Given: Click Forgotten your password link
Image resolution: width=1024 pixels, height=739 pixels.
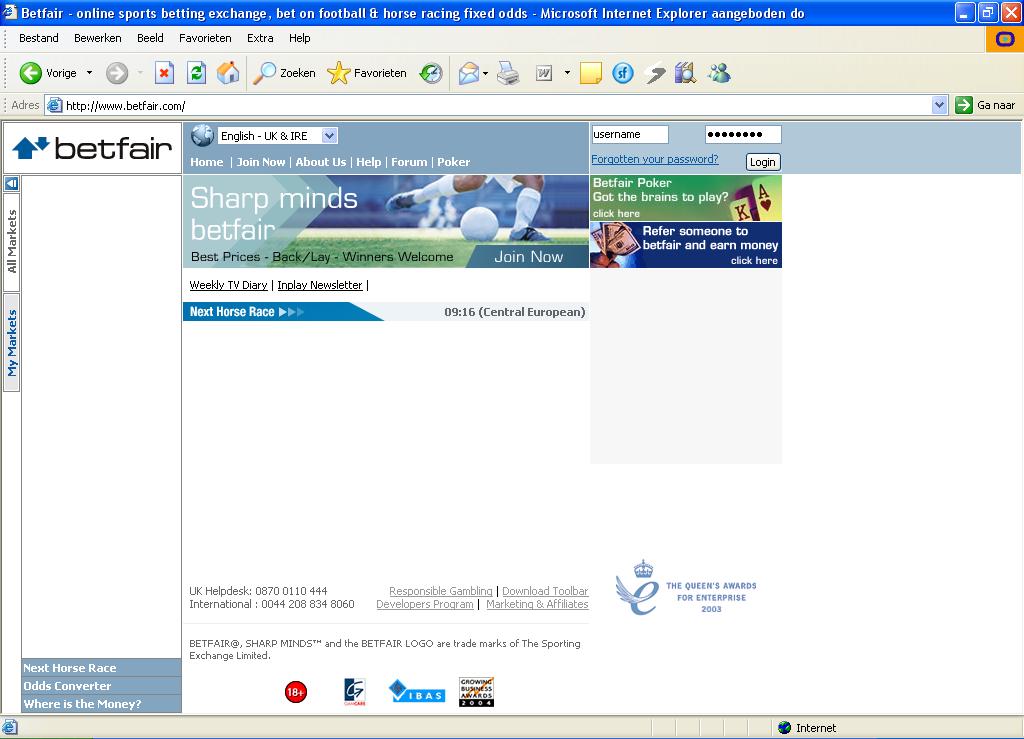Looking at the screenshot, I should [654, 159].
